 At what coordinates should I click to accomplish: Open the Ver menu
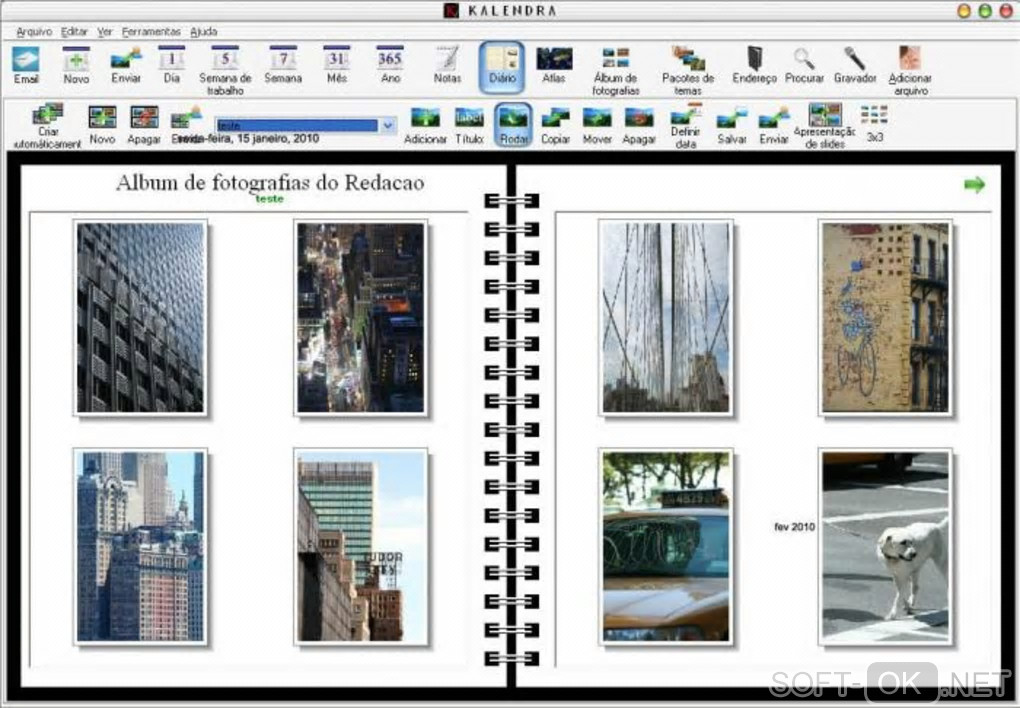coord(105,31)
